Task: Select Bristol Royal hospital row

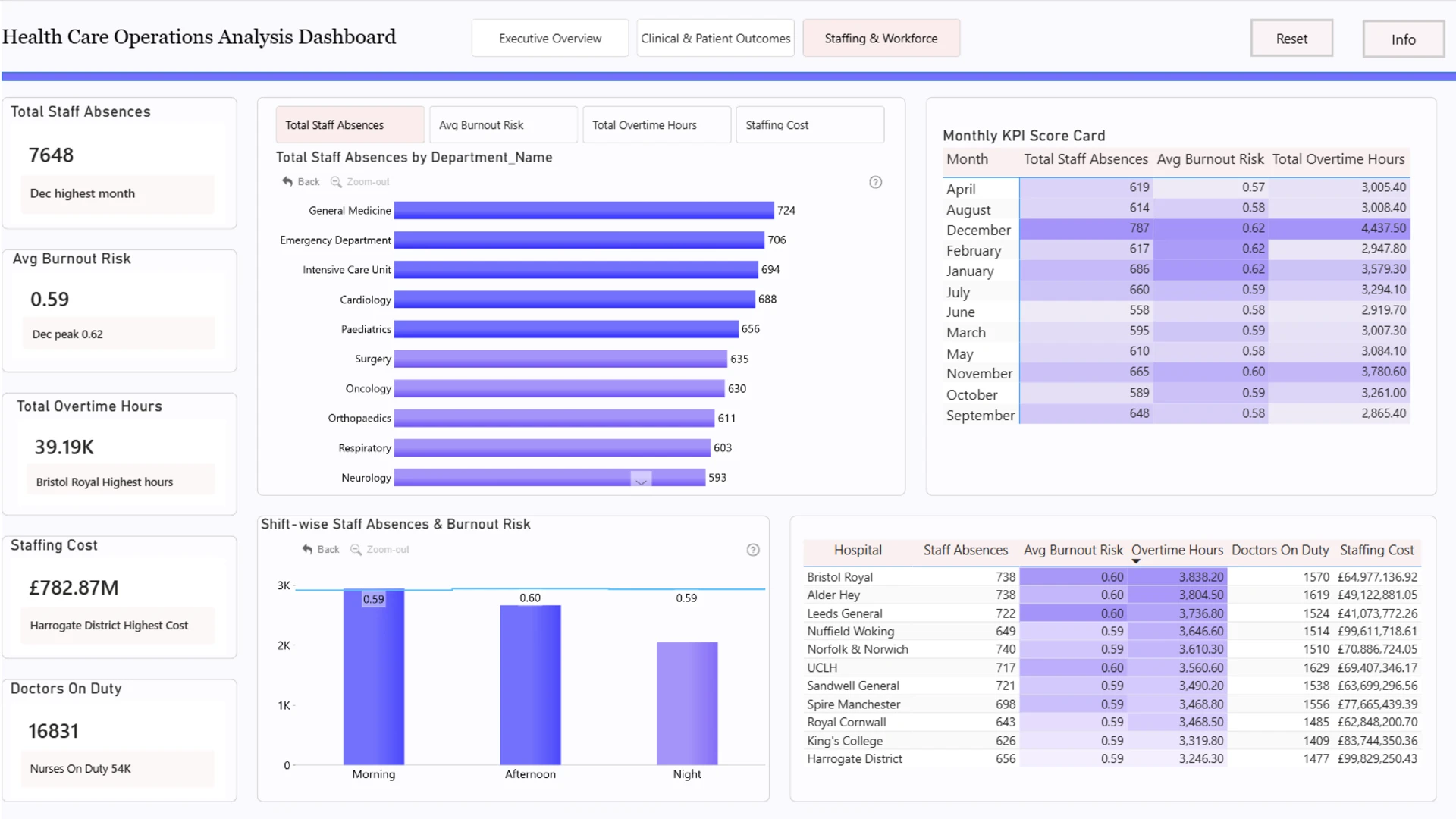Action: click(x=1112, y=577)
